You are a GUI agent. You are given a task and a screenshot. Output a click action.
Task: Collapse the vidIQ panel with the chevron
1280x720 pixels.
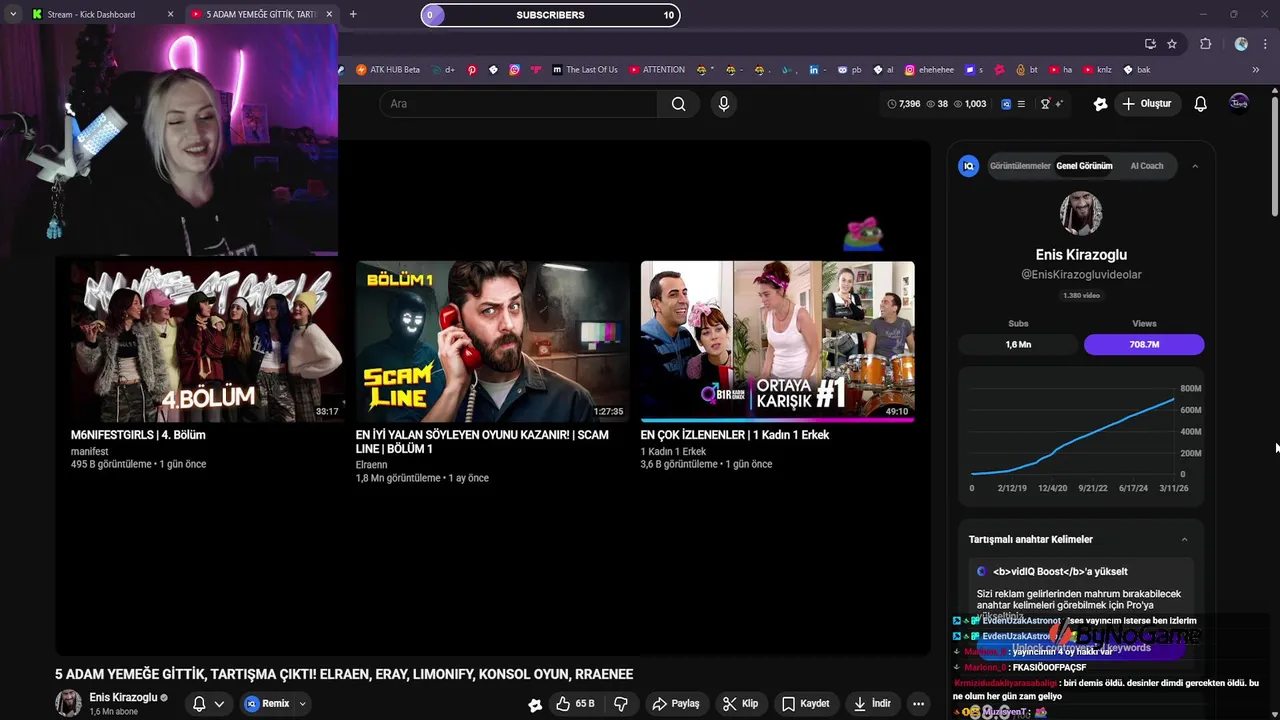[1195, 166]
